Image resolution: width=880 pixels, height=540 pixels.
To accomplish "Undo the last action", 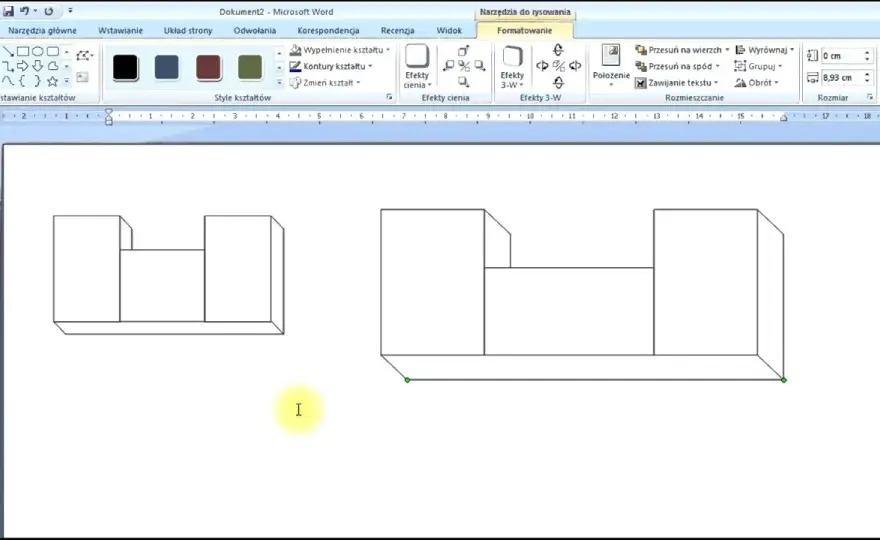I will tap(24, 11).
